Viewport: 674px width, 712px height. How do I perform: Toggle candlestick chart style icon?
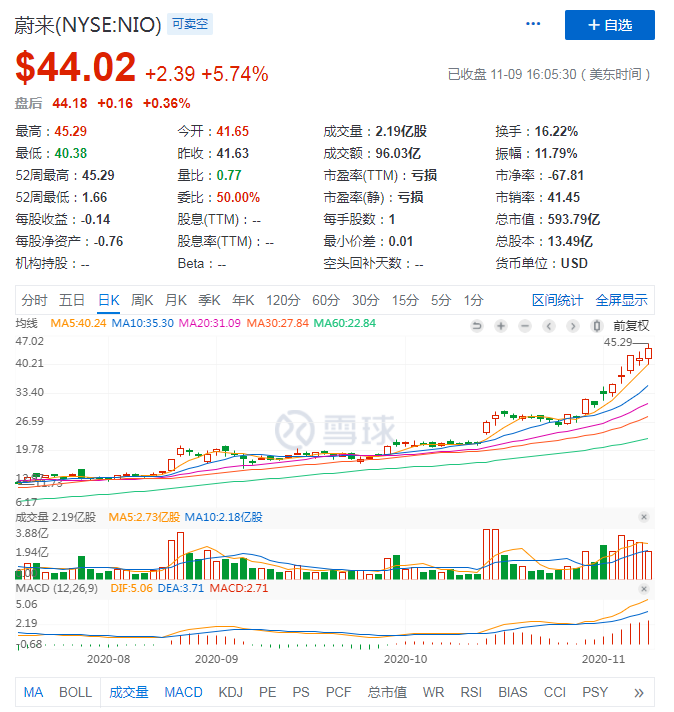[x=597, y=326]
